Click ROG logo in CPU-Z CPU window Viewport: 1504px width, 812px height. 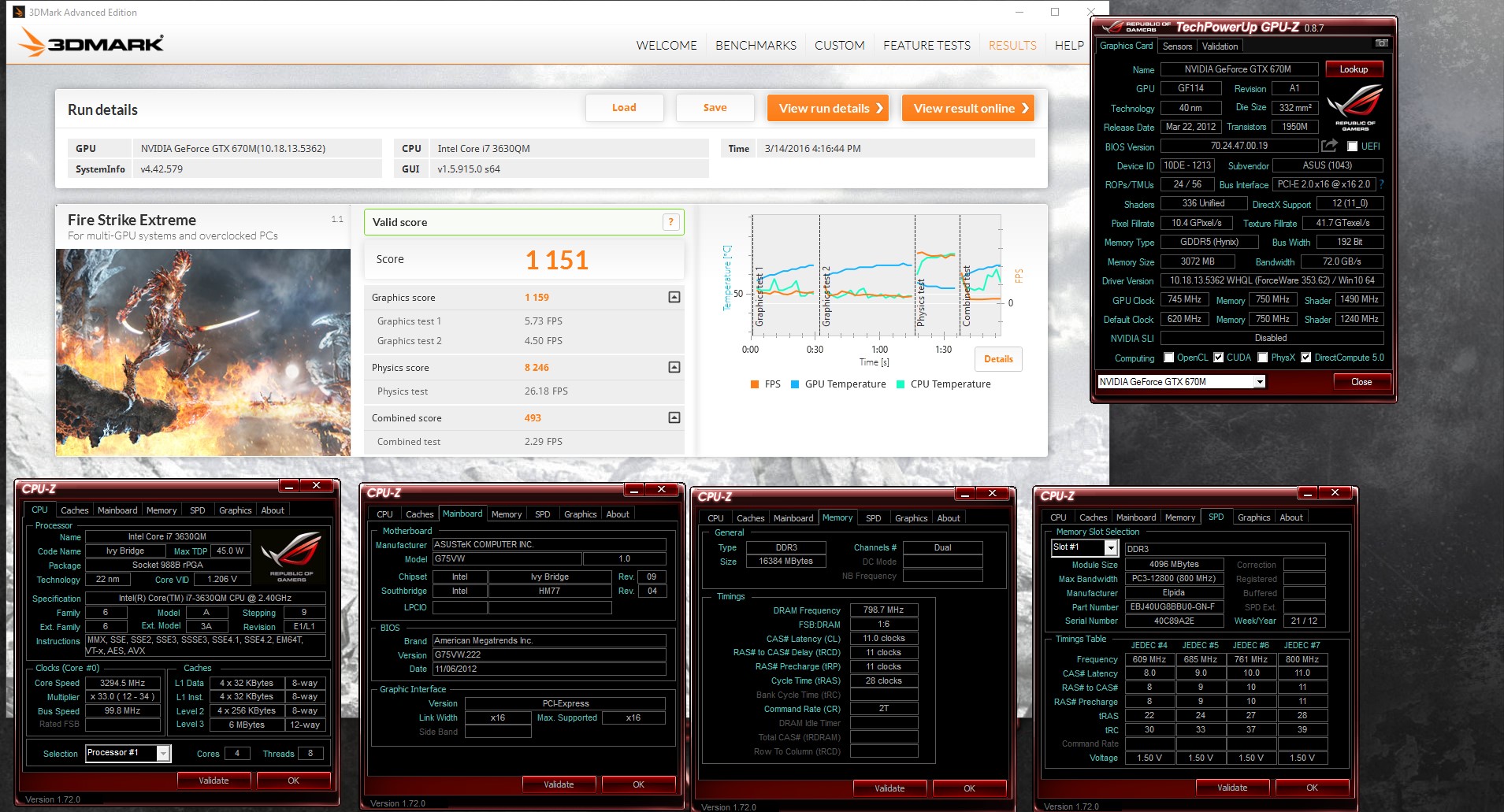291,555
